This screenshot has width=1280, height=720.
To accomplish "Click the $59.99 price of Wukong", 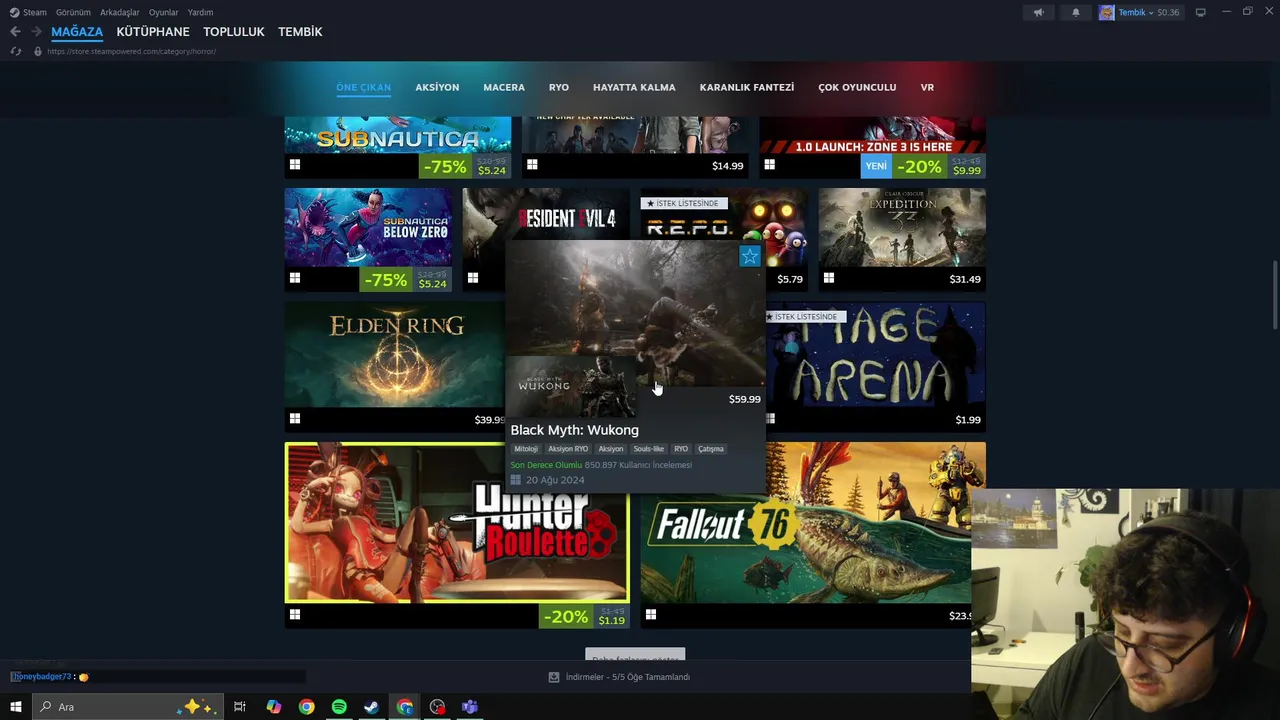I will [745, 399].
